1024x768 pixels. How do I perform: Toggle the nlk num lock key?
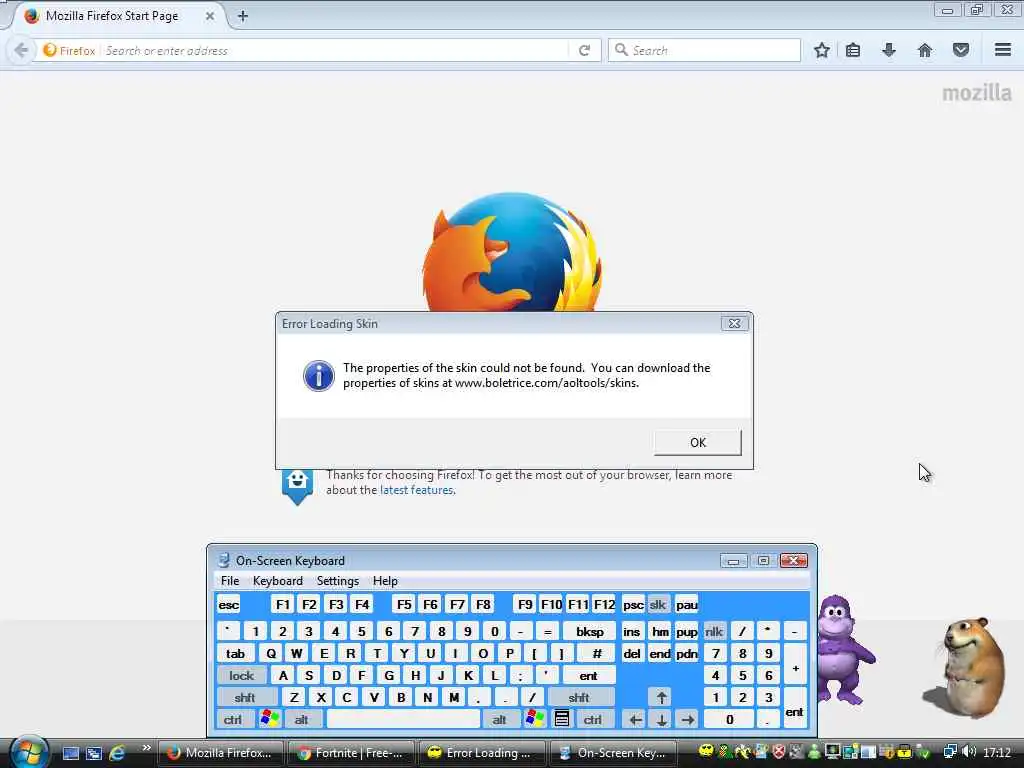pos(714,632)
